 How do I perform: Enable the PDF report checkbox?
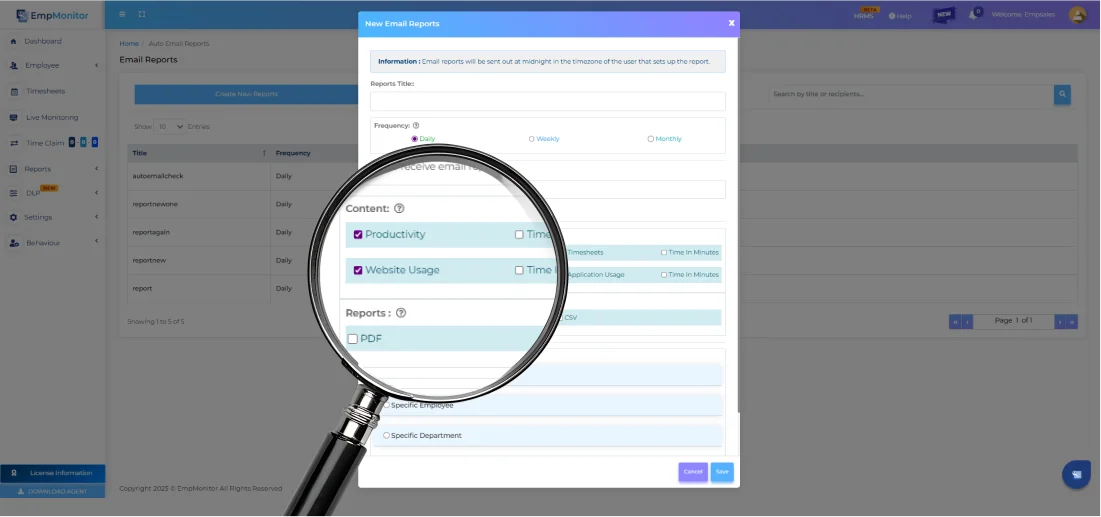tap(353, 339)
